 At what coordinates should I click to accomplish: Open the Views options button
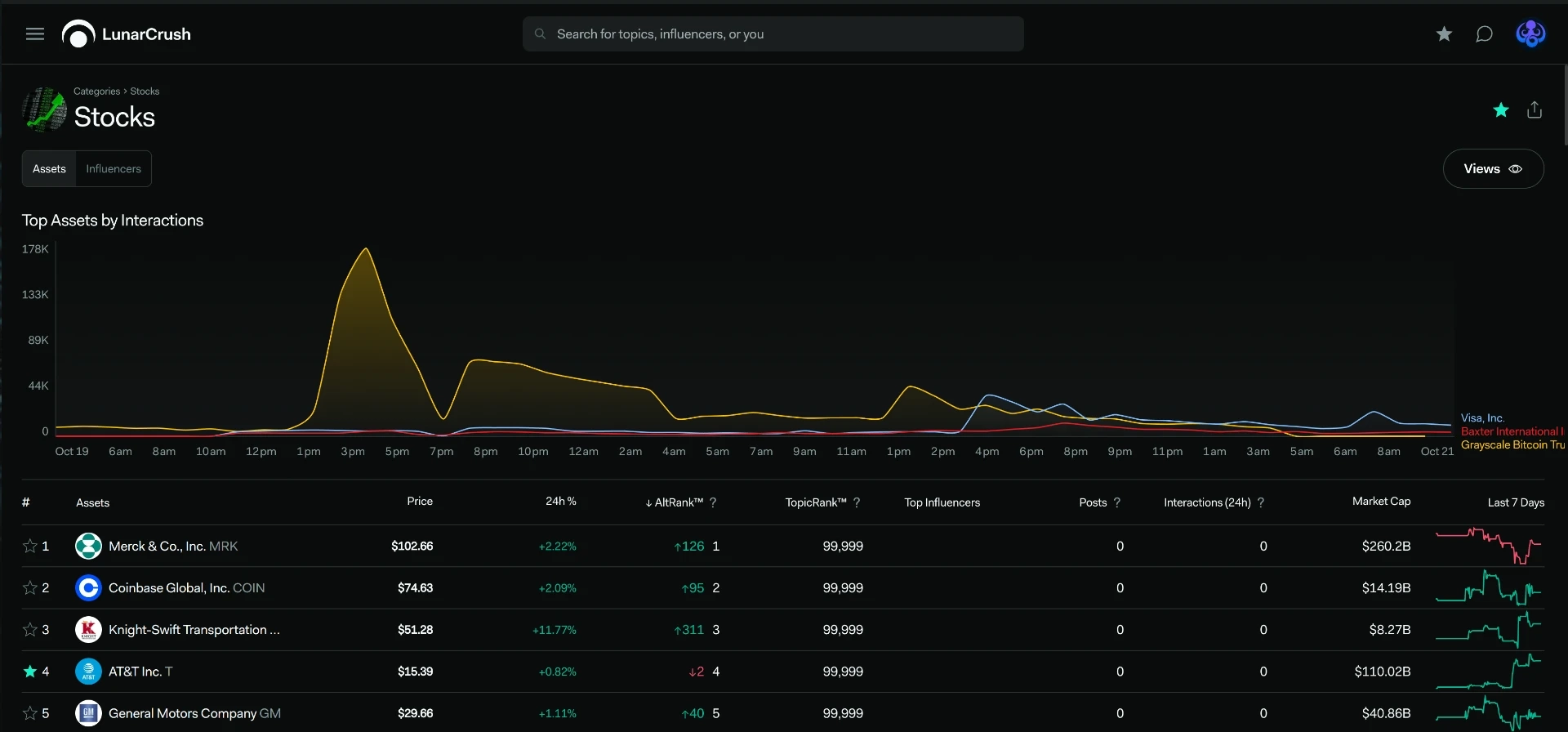pos(1493,169)
